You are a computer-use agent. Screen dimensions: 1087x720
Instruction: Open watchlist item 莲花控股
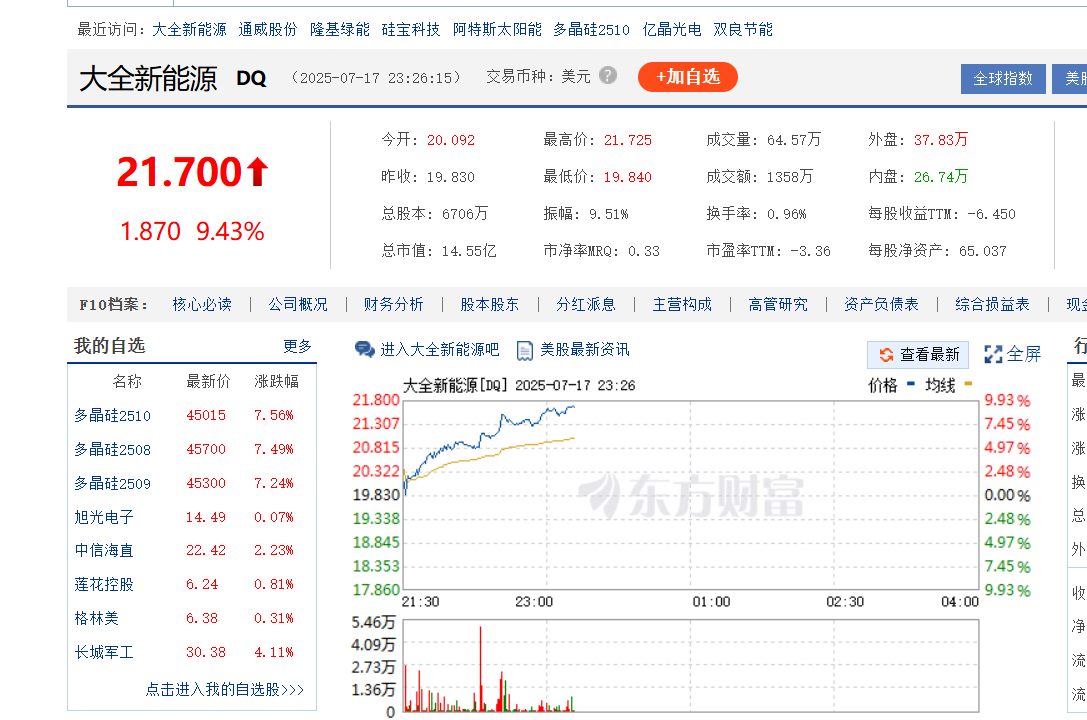(x=104, y=584)
